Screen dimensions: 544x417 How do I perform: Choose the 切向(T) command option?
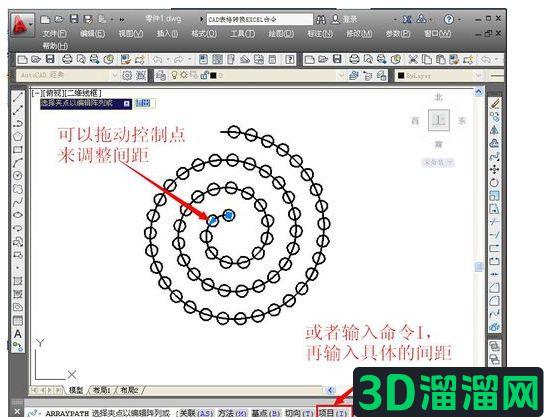[299, 413]
